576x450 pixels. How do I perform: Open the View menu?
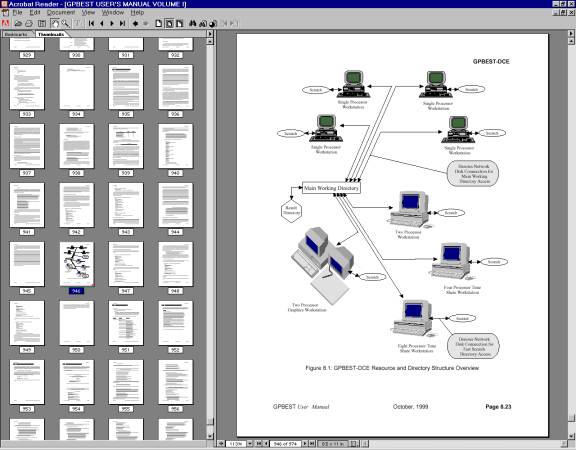[x=88, y=12]
